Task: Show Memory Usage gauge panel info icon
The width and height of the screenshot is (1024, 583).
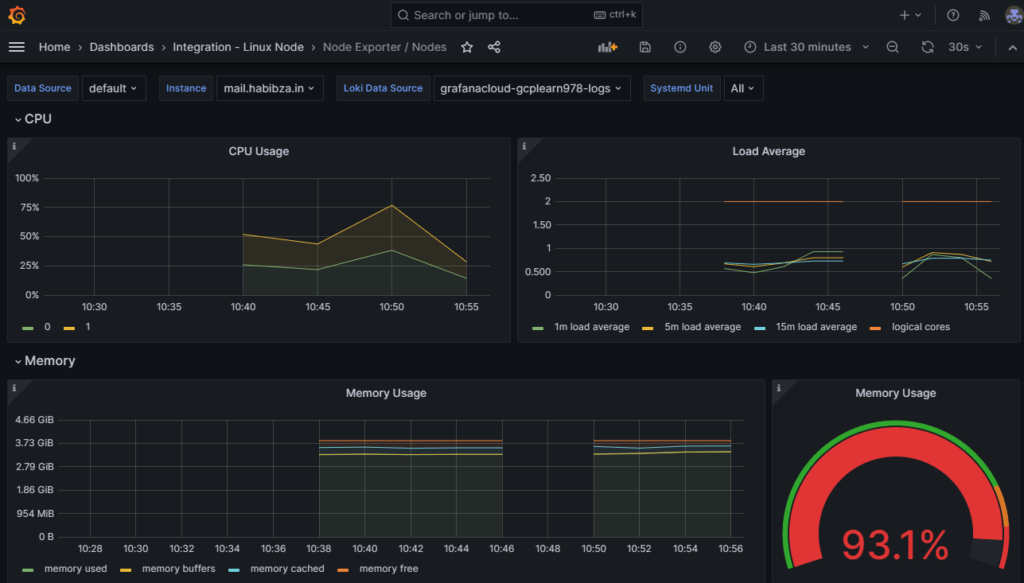Action: (x=778, y=388)
